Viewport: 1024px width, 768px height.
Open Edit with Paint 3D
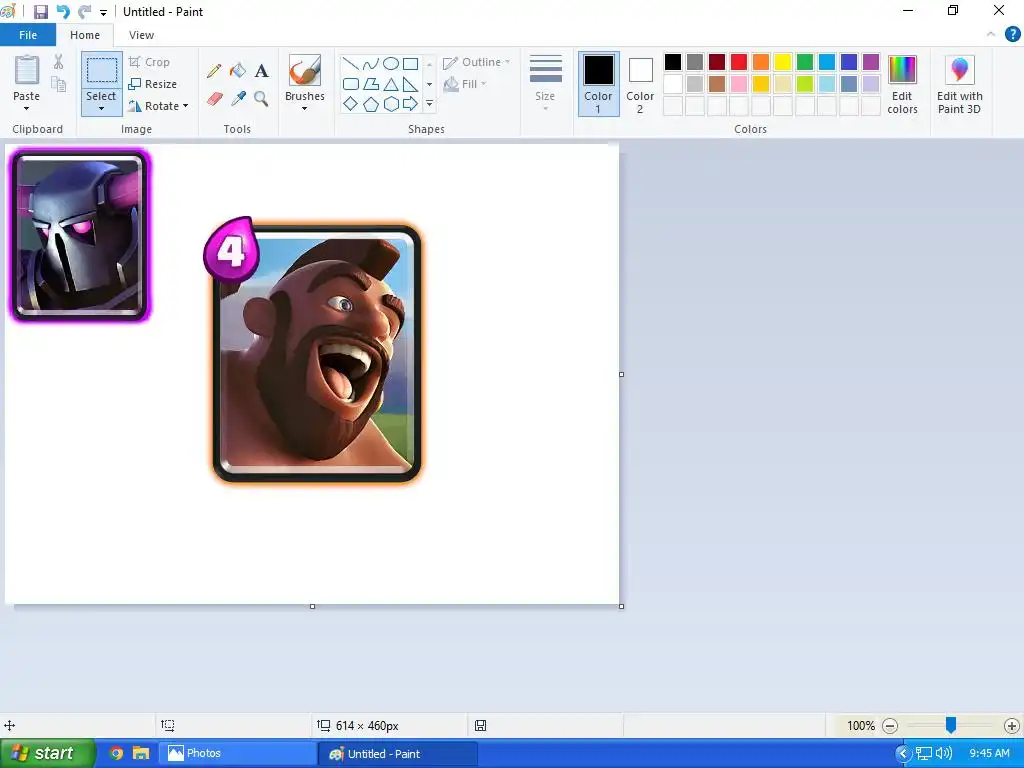959,85
